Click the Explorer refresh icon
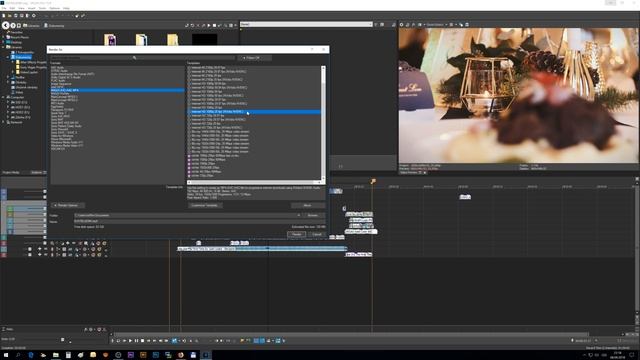The width and height of the screenshot is (640, 360). tap(192, 25)
